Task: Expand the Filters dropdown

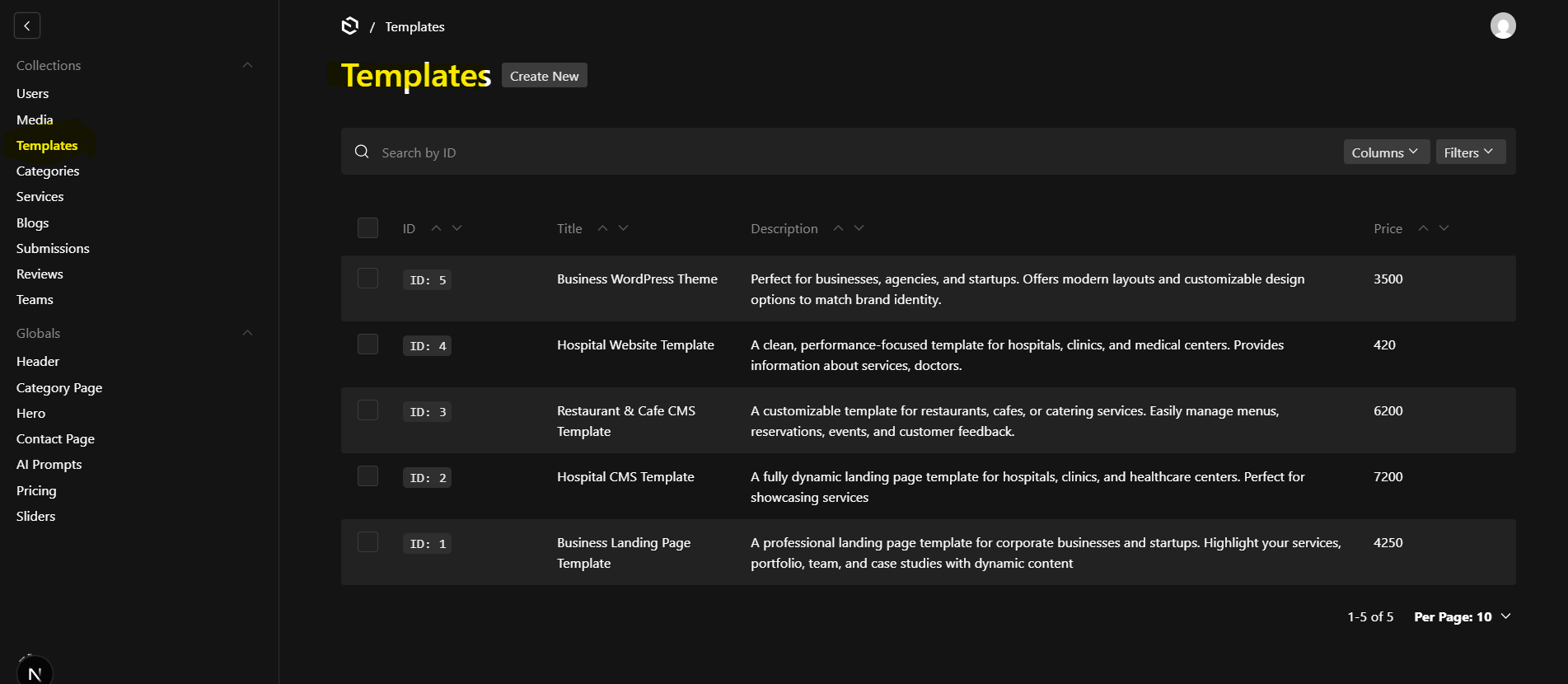Action: (x=1470, y=152)
